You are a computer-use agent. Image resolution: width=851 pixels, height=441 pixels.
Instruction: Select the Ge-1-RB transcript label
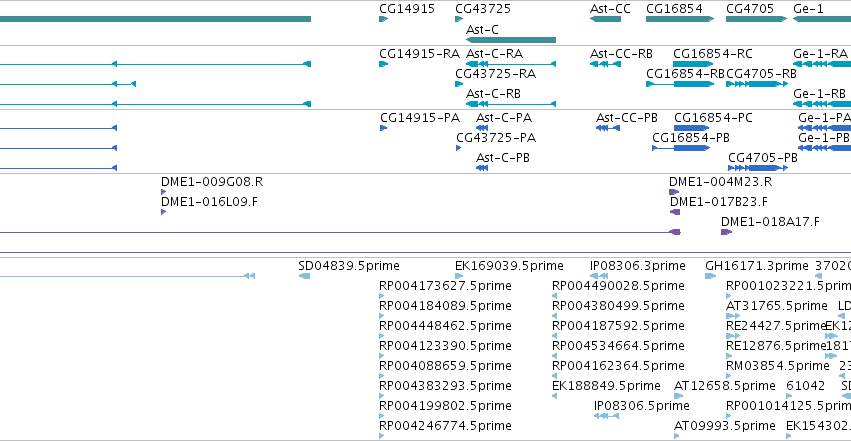point(820,94)
